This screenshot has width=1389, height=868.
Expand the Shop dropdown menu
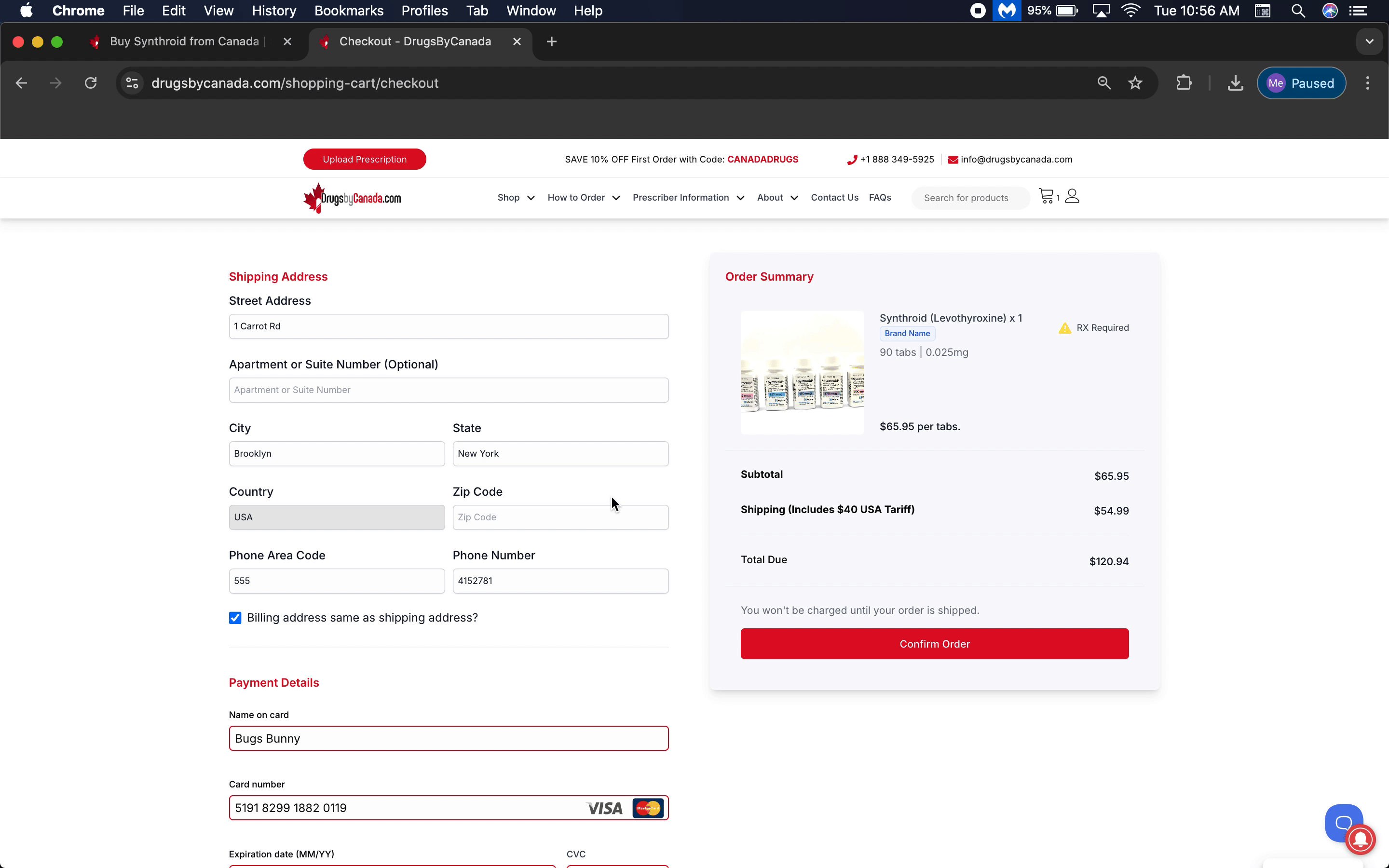tap(516, 198)
